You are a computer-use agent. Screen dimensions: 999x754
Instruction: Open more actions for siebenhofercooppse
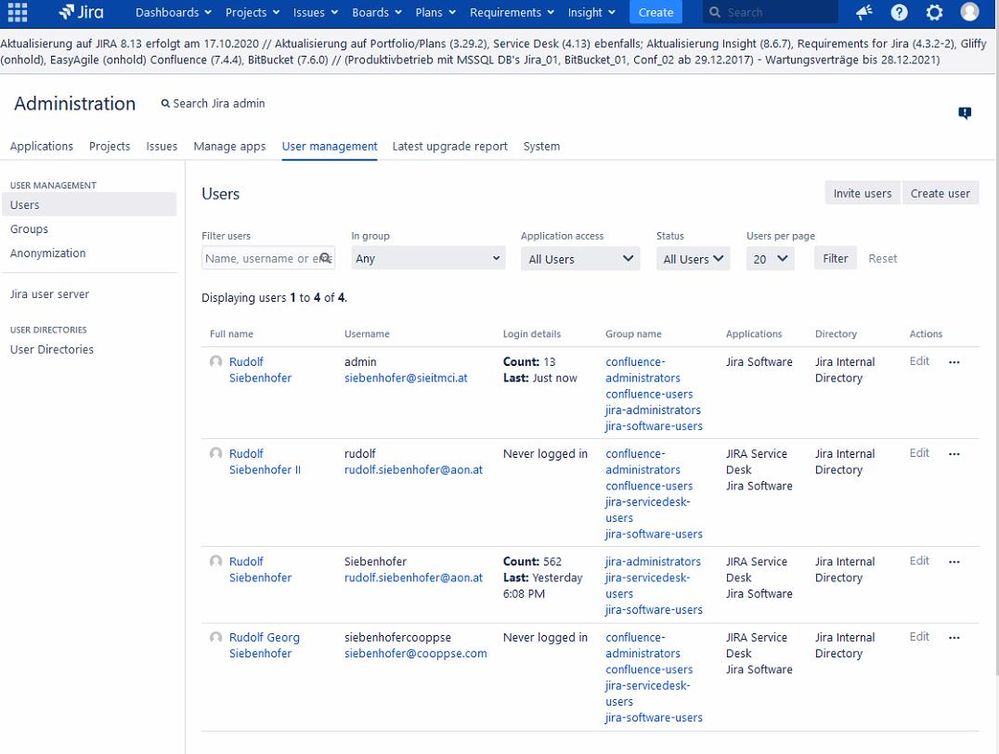pyautogui.click(x=954, y=637)
